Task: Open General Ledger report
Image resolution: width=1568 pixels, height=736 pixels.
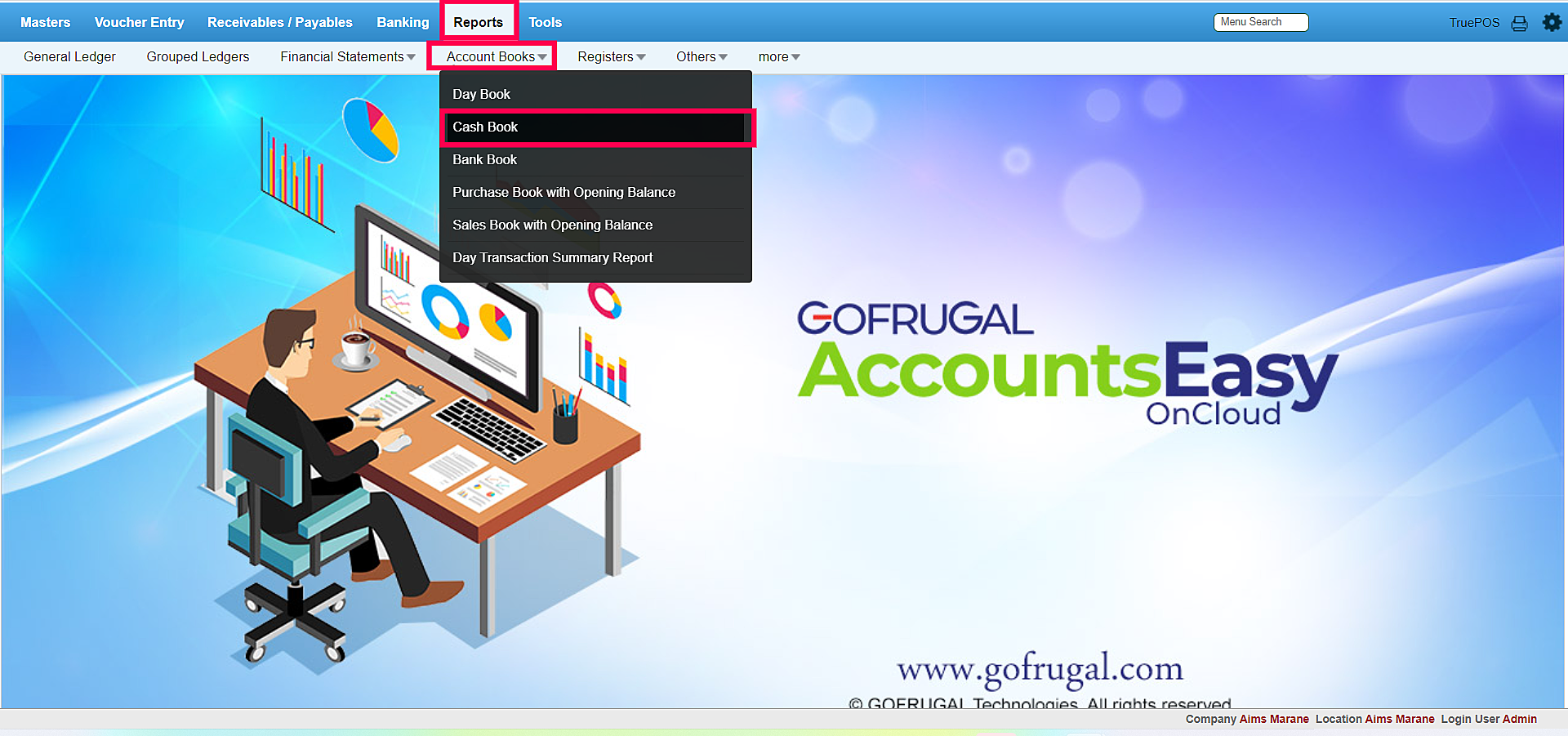Action: click(69, 56)
